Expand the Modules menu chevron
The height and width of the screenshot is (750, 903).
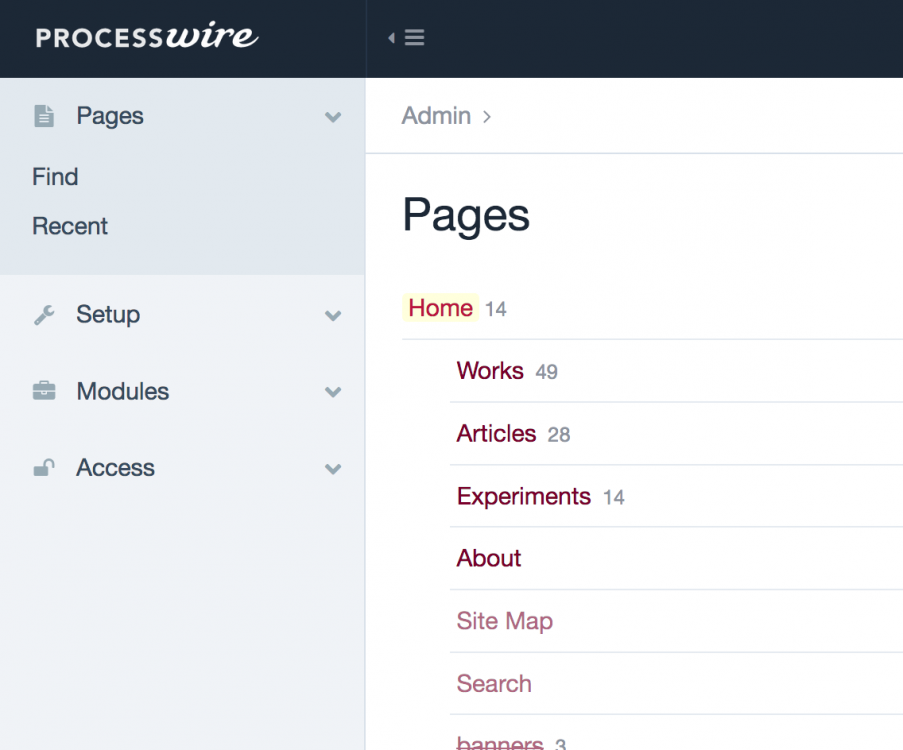333,392
